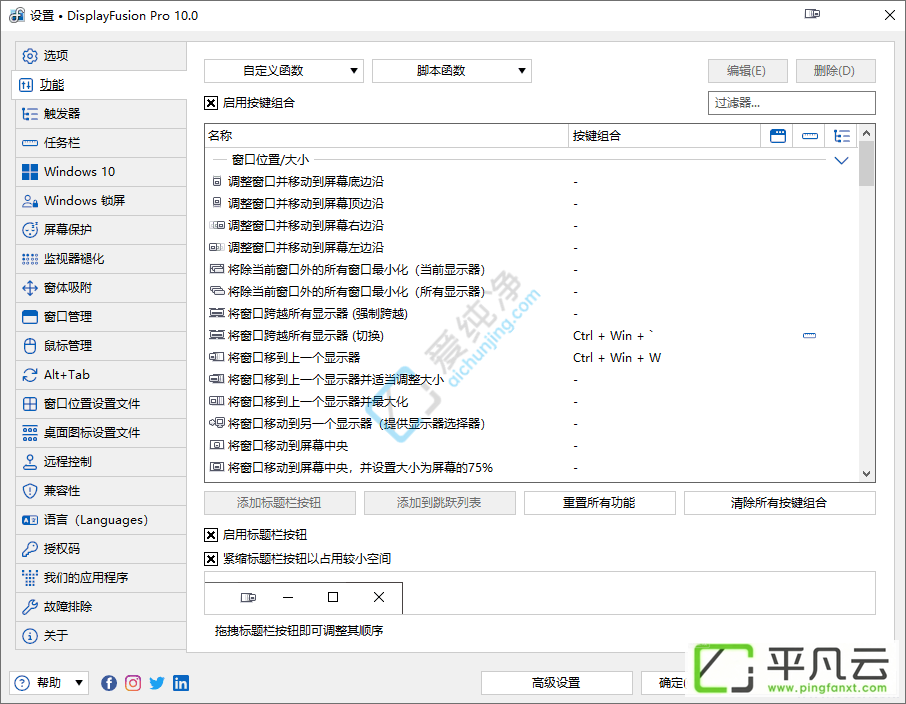The image size is (906, 704).
Task: Open the 脚本函数 dropdown
Action: click(452, 71)
